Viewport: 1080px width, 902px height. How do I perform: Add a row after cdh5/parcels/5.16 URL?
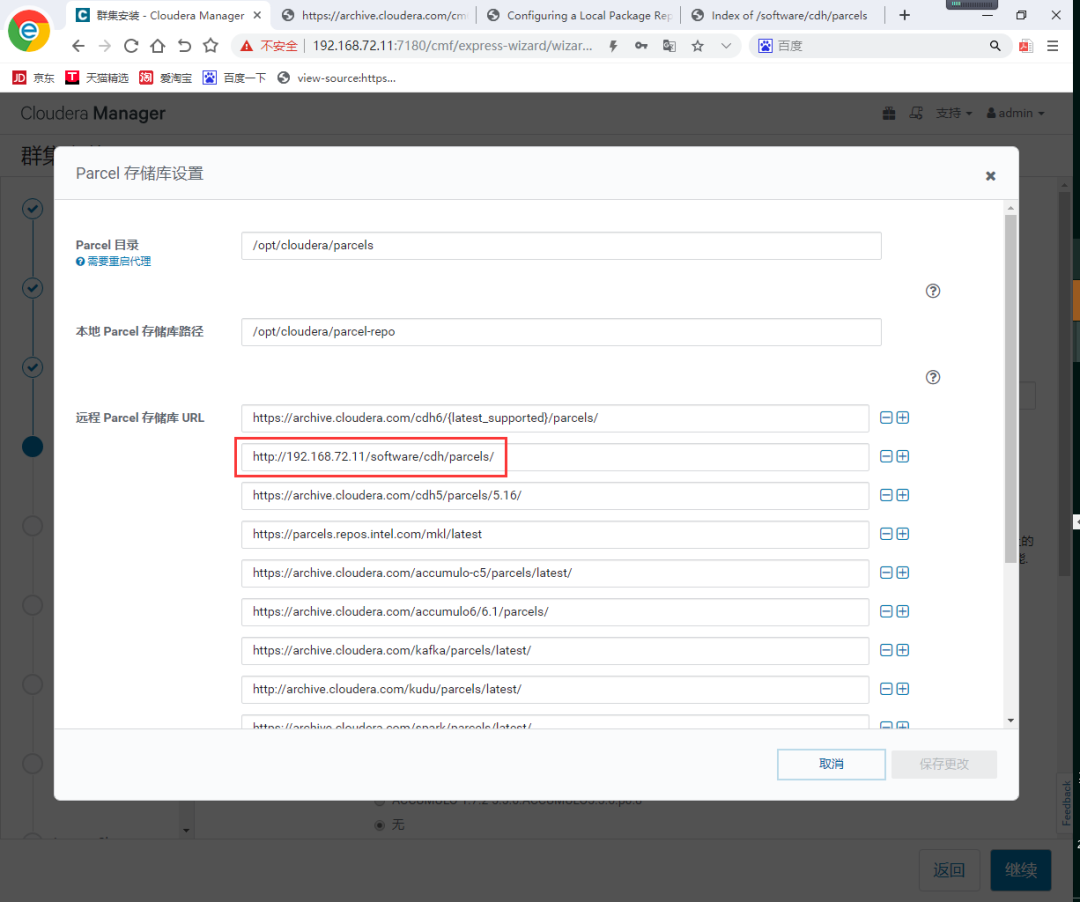902,495
